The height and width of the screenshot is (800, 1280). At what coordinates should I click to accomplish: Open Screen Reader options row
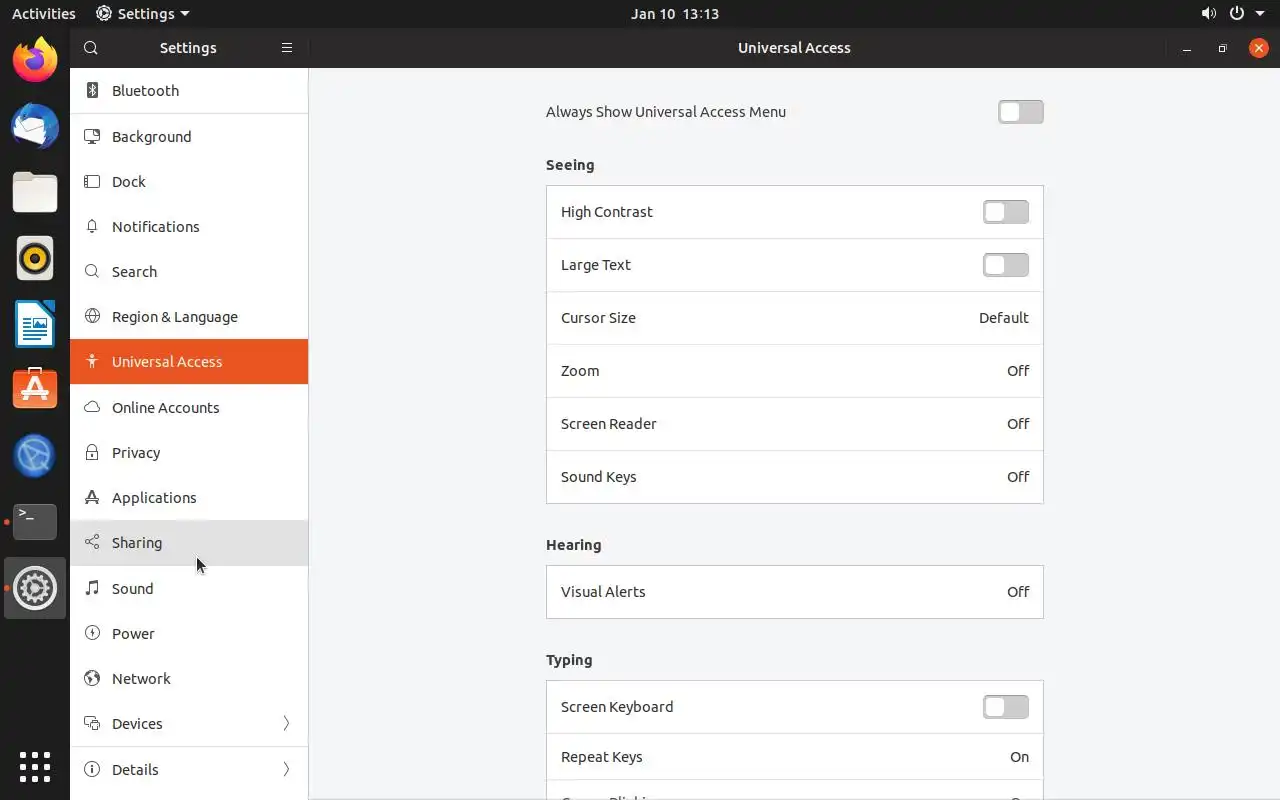[794, 424]
